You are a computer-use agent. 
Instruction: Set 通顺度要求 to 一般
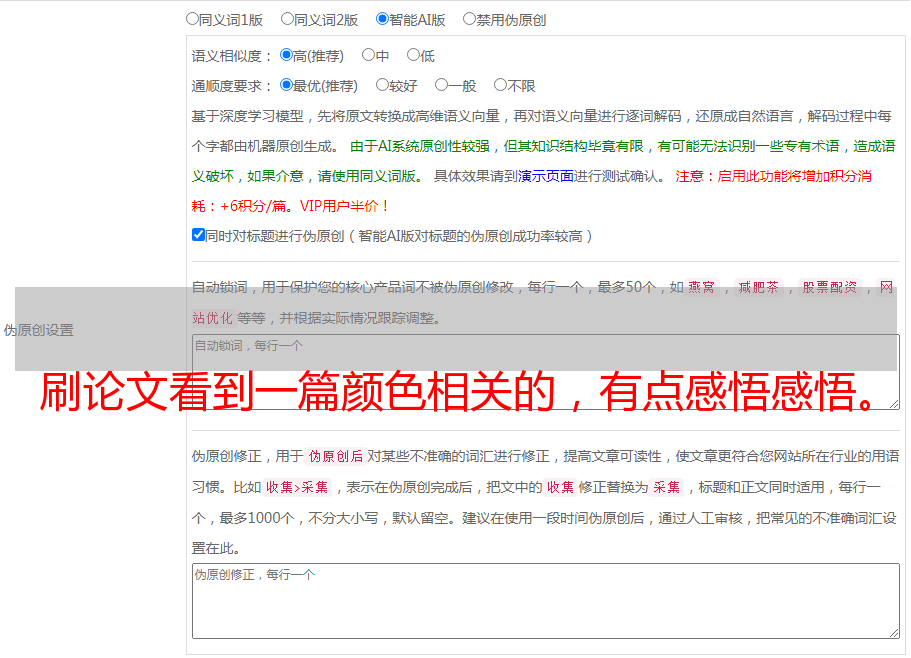click(441, 85)
